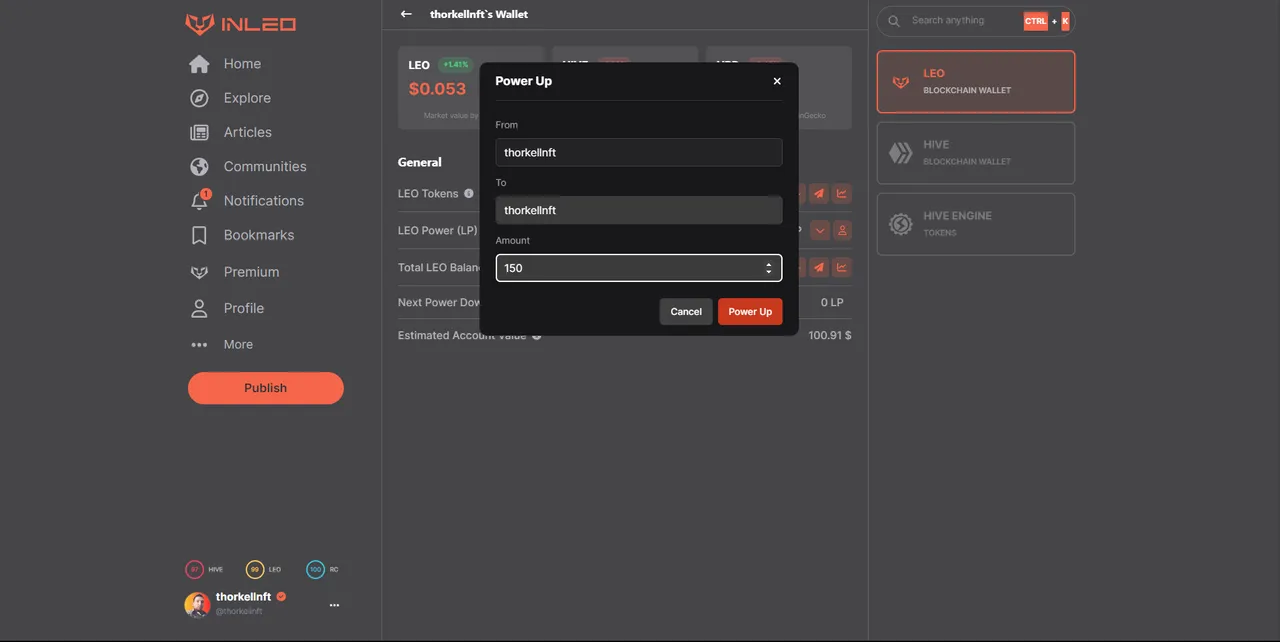
Task: Click the Estimated Account Value info icon
Action: pos(537,336)
